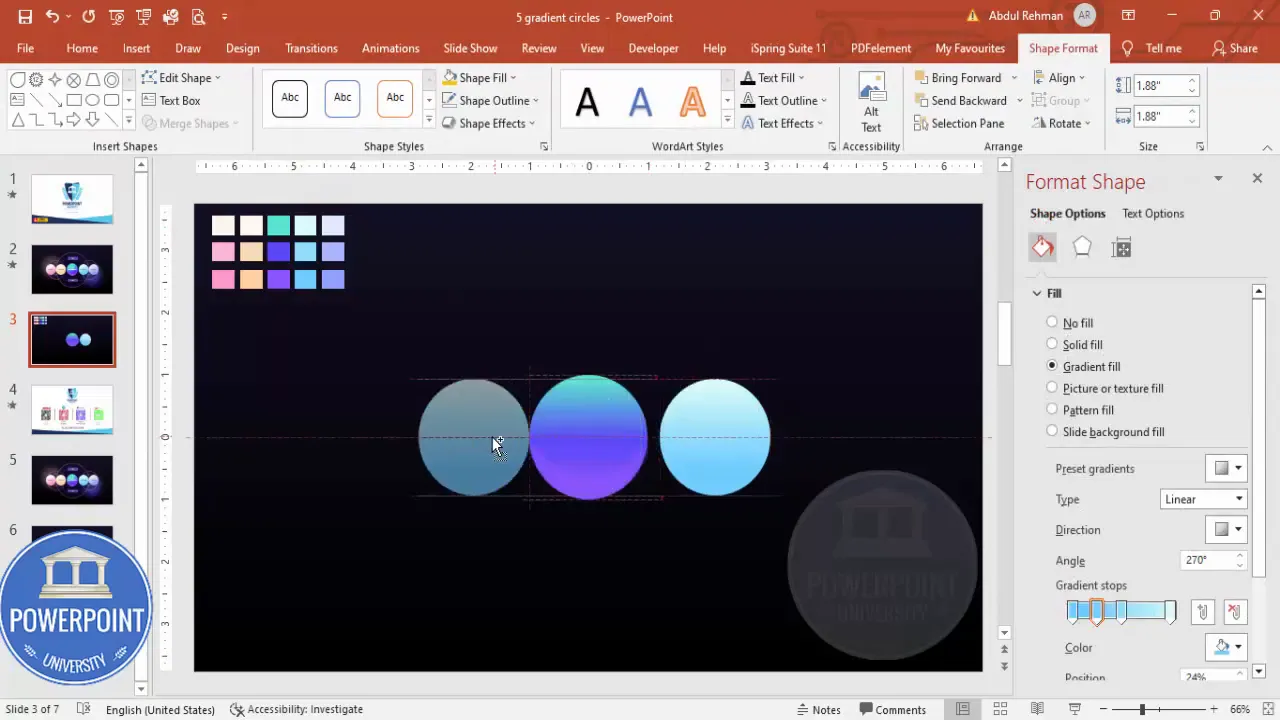This screenshot has height=720, width=1280.
Task: Click the Redo icon in quick access toolbar
Action: coord(89,17)
